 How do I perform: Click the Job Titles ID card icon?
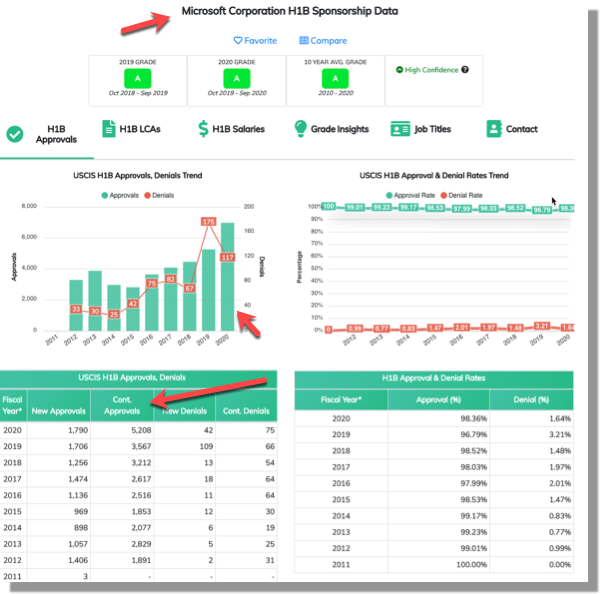point(400,129)
